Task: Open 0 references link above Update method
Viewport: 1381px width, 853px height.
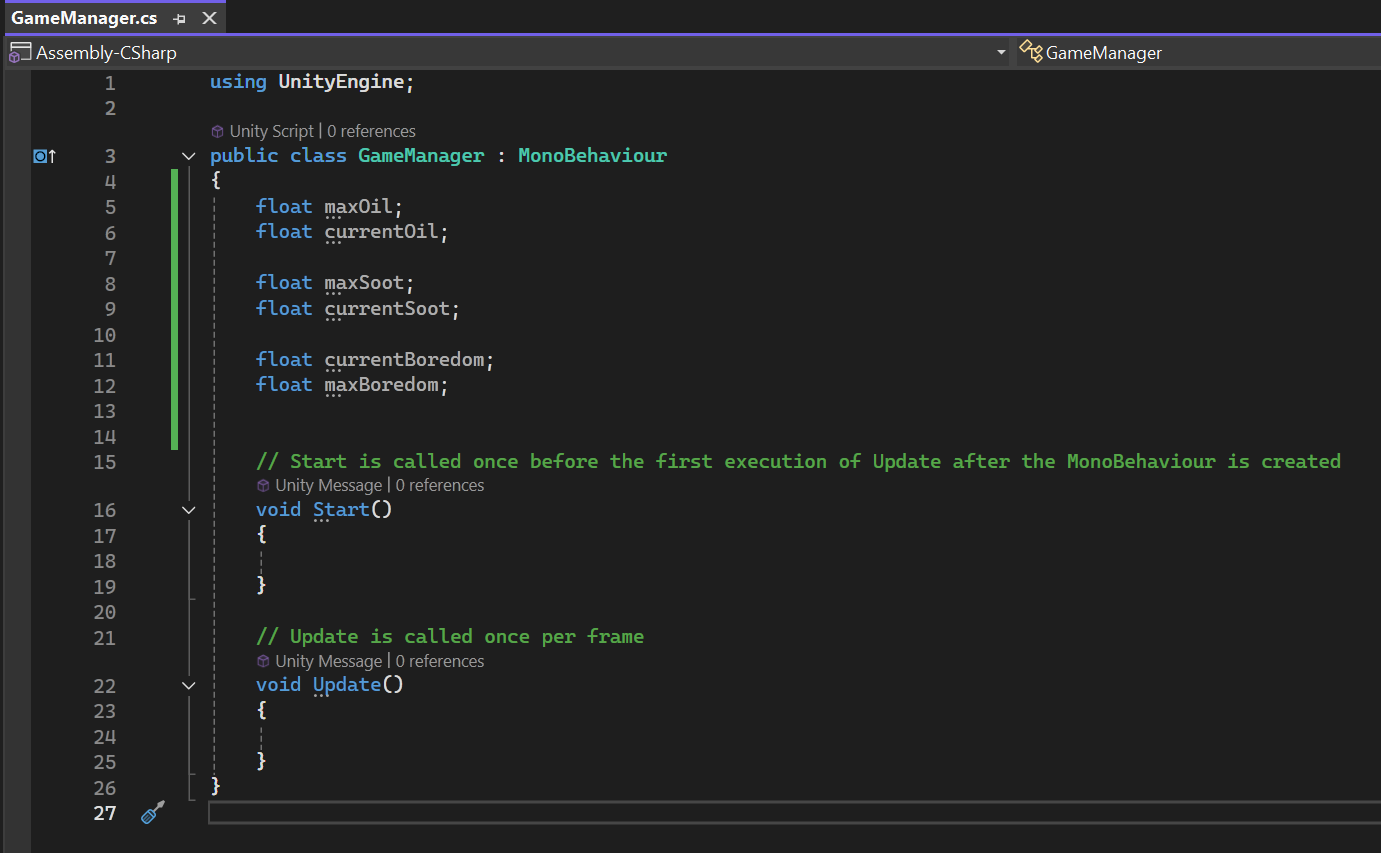Action: (440, 661)
